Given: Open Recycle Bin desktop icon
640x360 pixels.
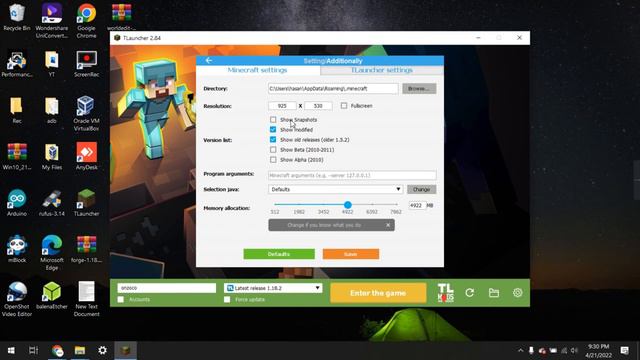Looking at the screenshot, I should 17,18.
